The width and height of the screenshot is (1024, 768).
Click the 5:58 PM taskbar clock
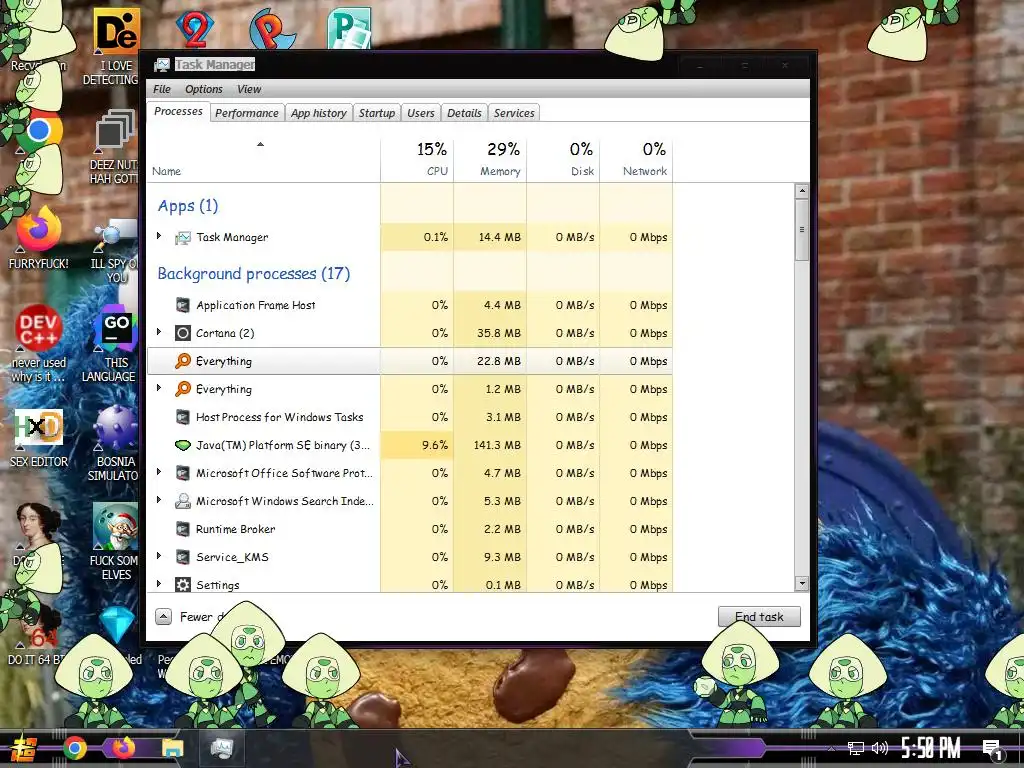931,748
